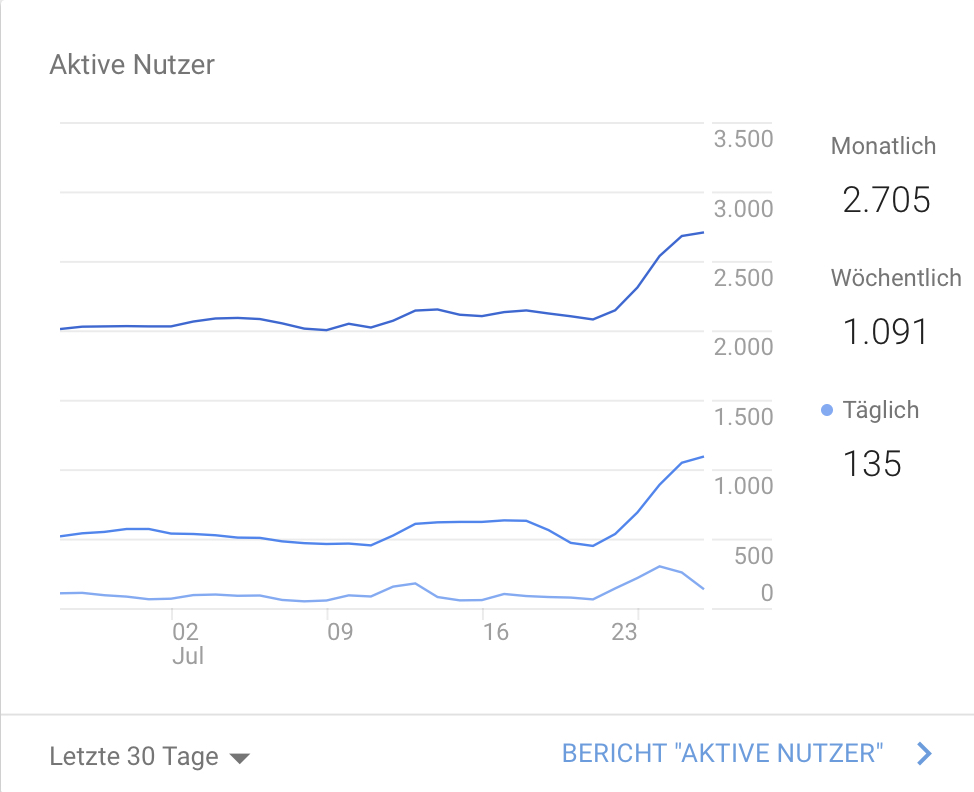This screenshot has width=974, height=792.
Task: Click the 2.000 y-axis label
Action: 743,347
